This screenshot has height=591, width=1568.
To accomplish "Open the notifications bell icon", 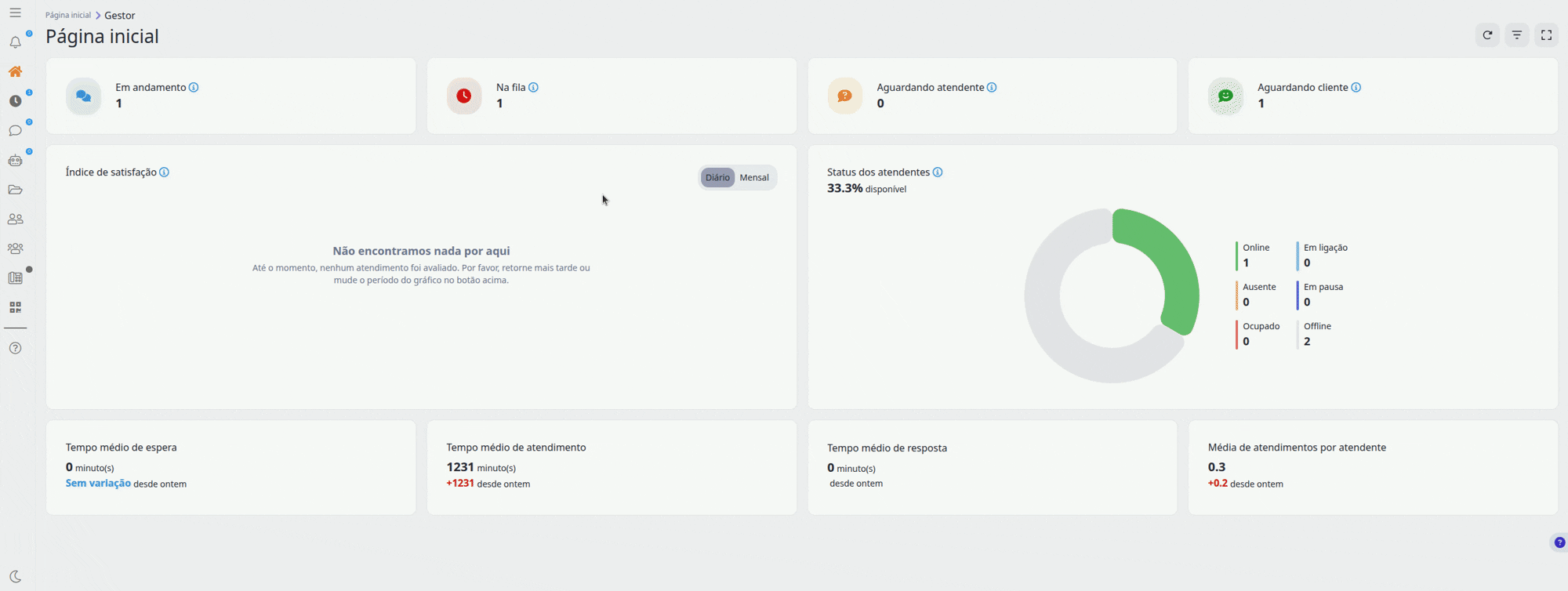I will click(15, 42).
